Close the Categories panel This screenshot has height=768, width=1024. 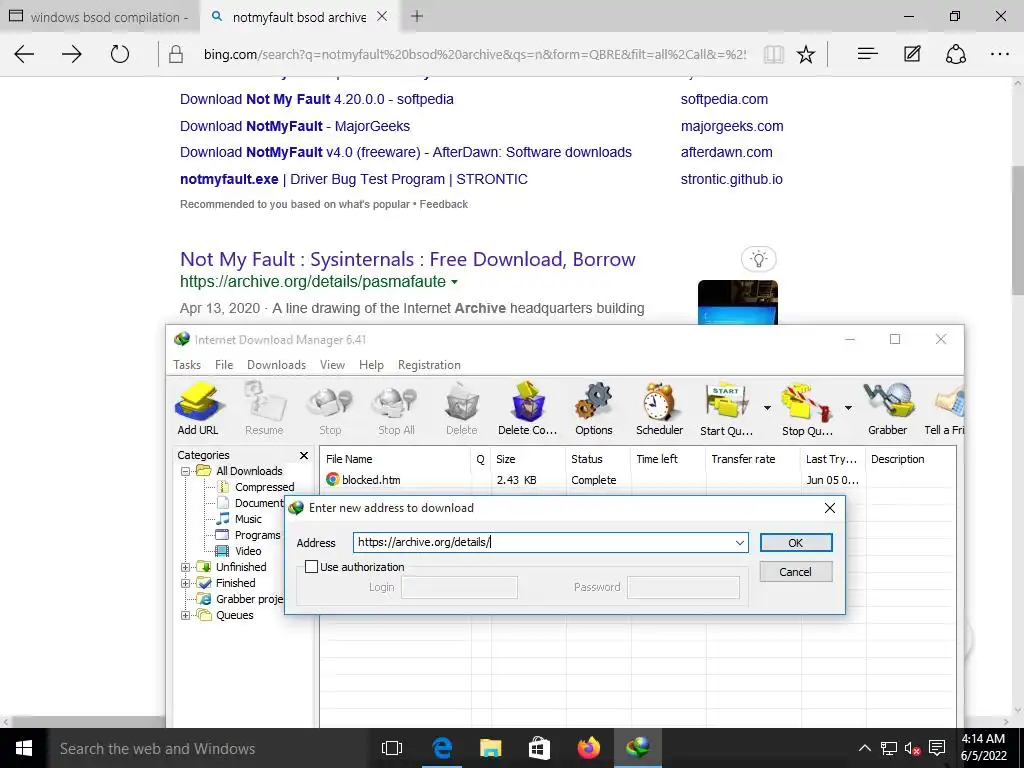click(x=304, y=455)
